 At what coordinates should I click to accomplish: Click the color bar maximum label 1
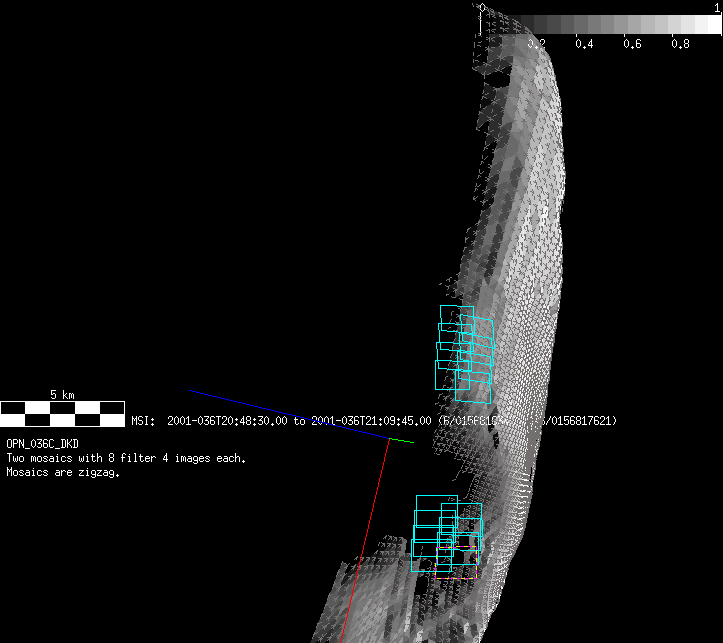pos(717,7)
